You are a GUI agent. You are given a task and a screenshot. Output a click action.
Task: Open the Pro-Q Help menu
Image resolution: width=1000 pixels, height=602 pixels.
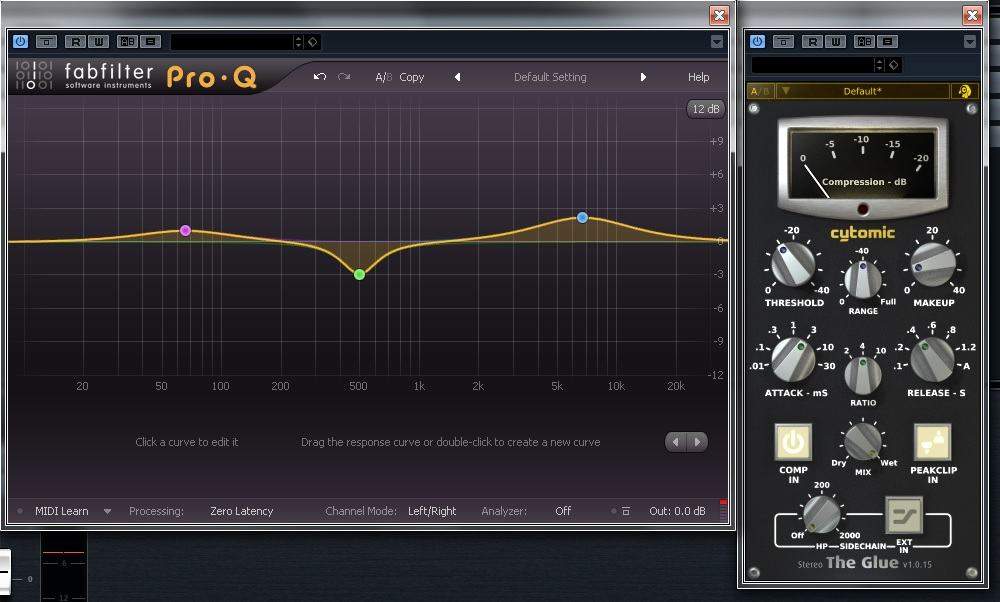tap(698, 77)
